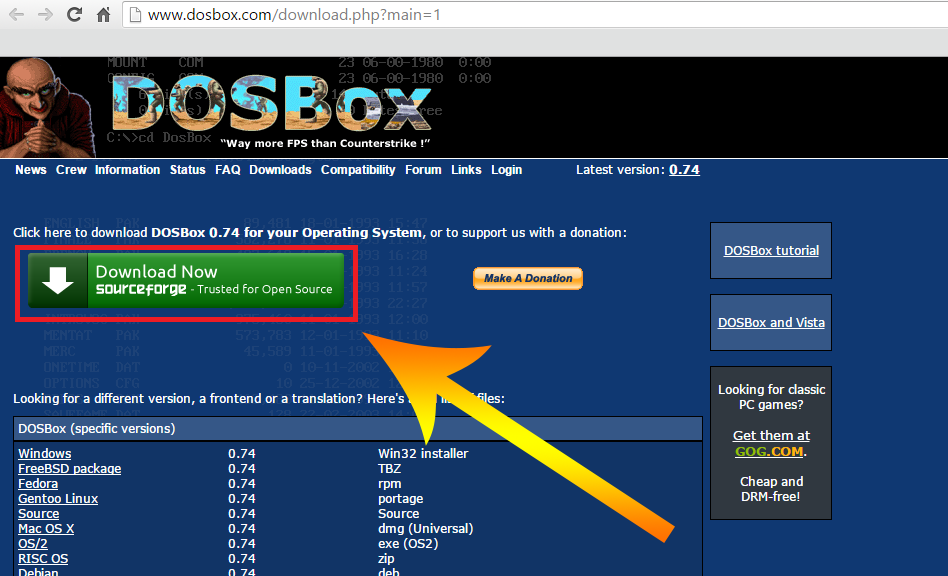Go forward with the browser forward arrow

pyautogui.click(x=45, y=15)
